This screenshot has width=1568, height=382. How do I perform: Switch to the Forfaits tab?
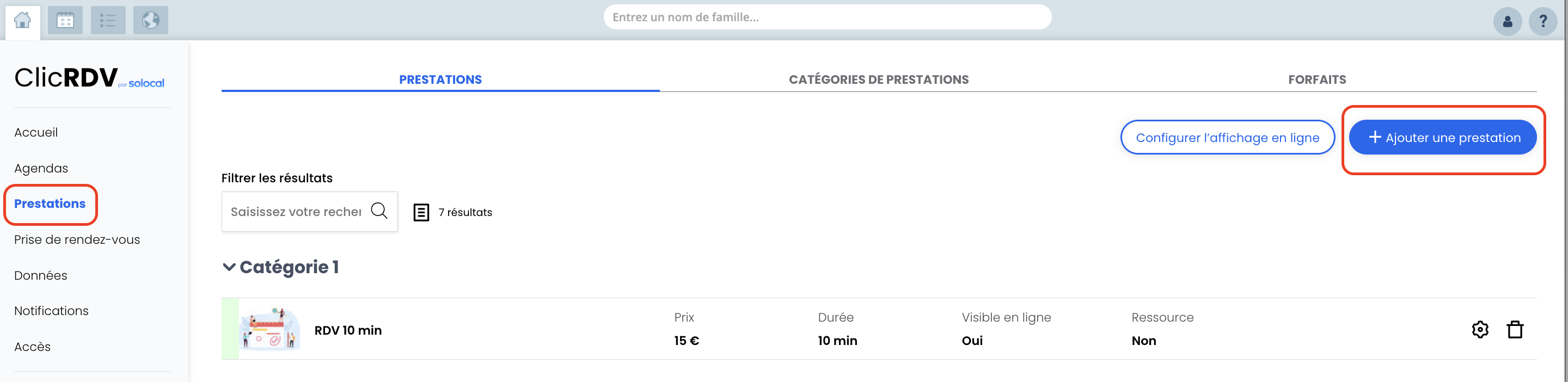tap(1316, 79)
